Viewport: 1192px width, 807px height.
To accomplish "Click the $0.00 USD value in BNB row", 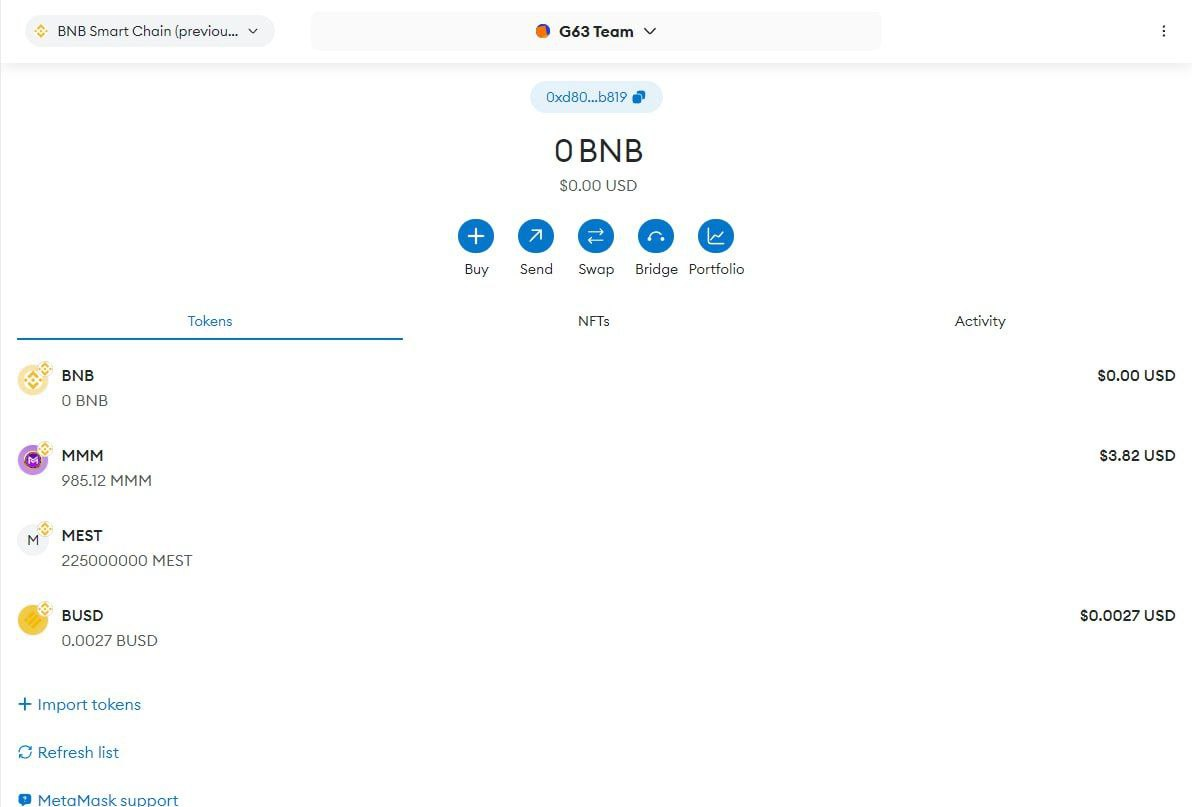I will [1137, 375].
